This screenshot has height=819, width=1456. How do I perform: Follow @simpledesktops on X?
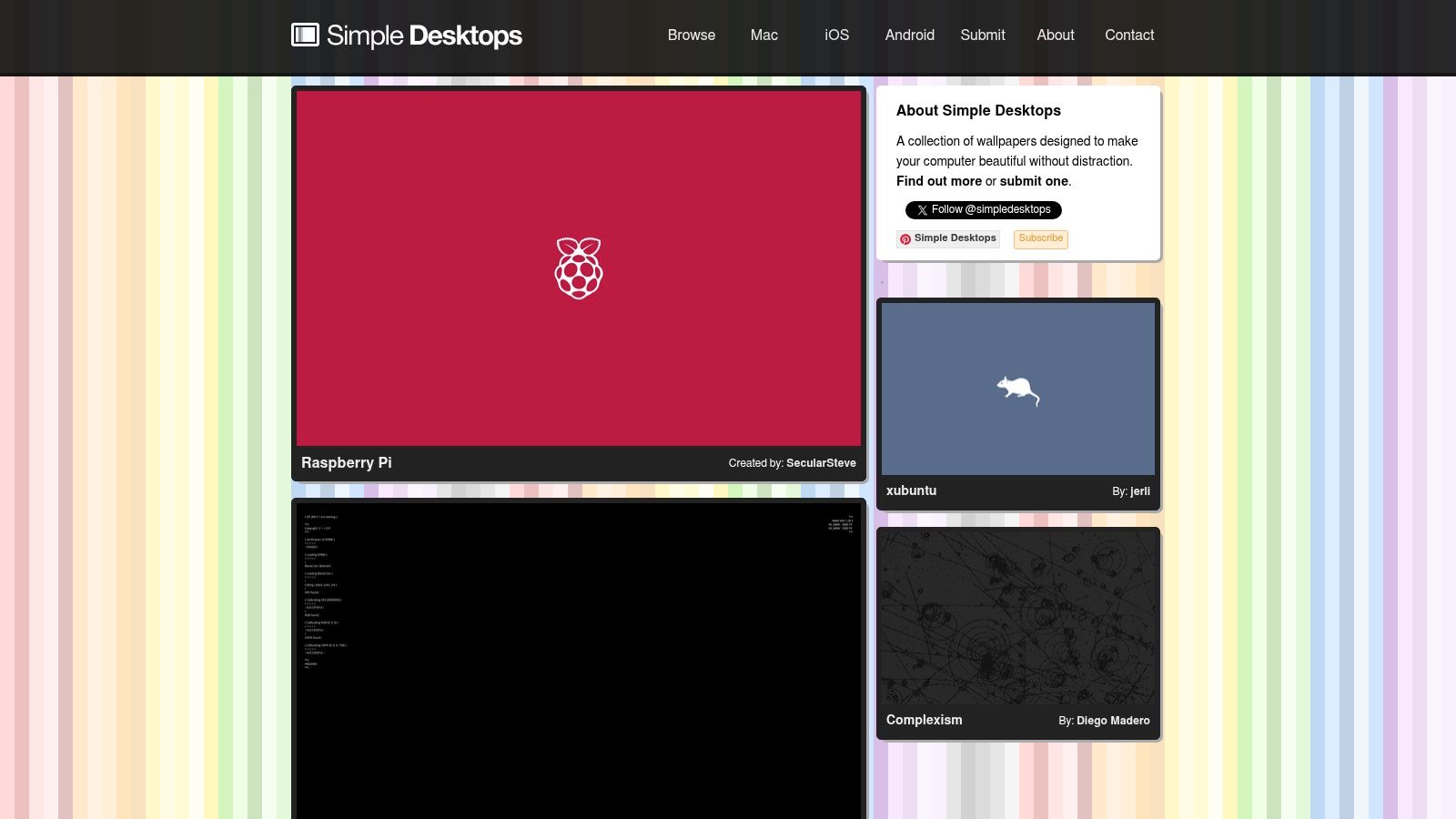(x=983, y=210)
